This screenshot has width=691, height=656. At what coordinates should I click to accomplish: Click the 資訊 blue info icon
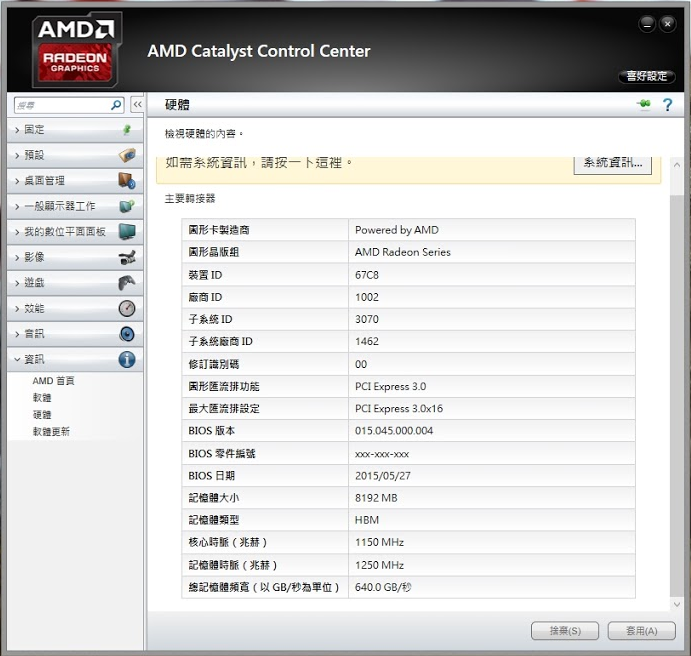click(127, 360)
